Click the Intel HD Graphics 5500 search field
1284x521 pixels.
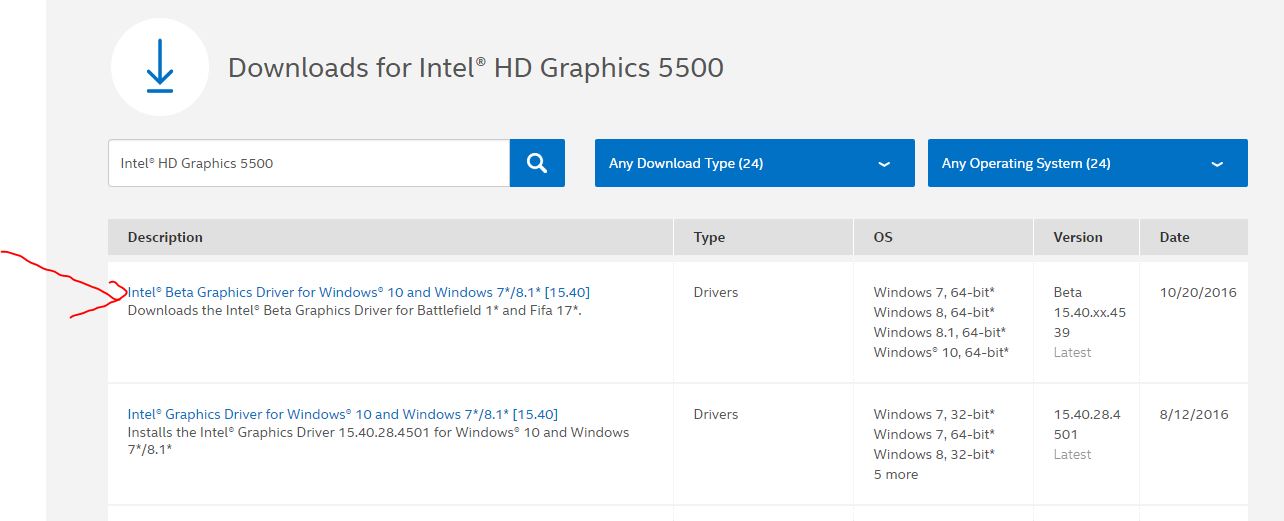click(308, 163)
